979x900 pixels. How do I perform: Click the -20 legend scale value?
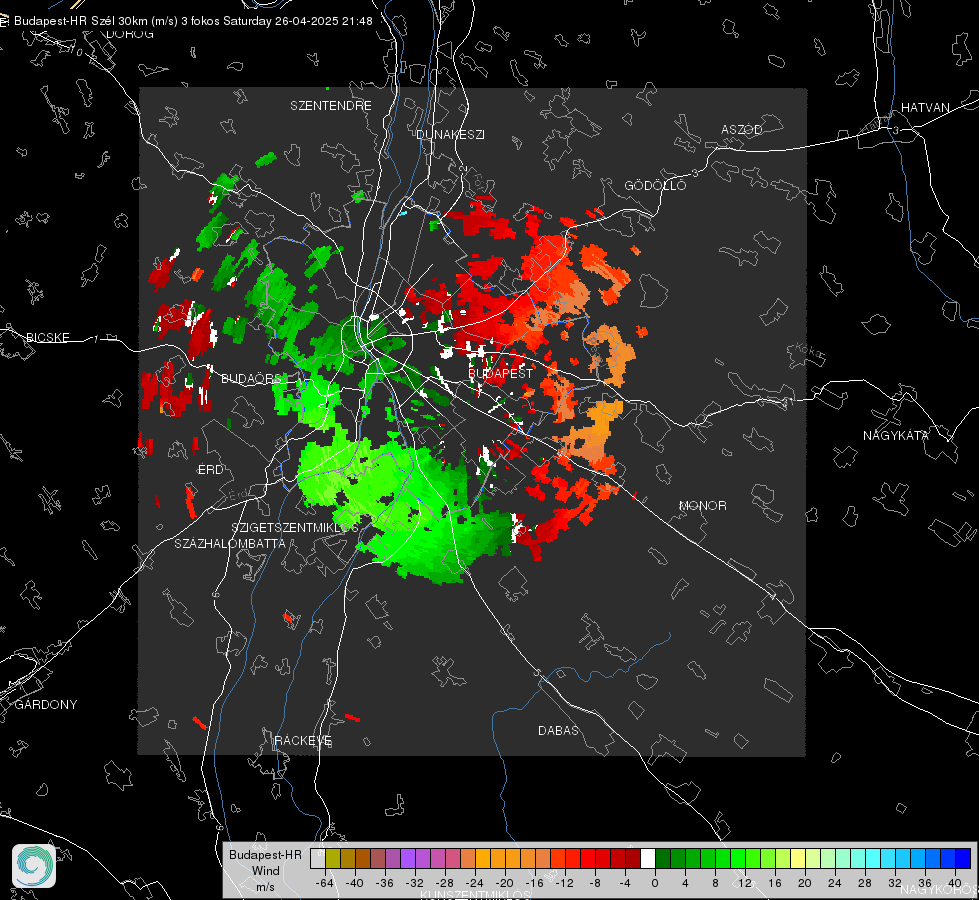click(x=504, y=883)
